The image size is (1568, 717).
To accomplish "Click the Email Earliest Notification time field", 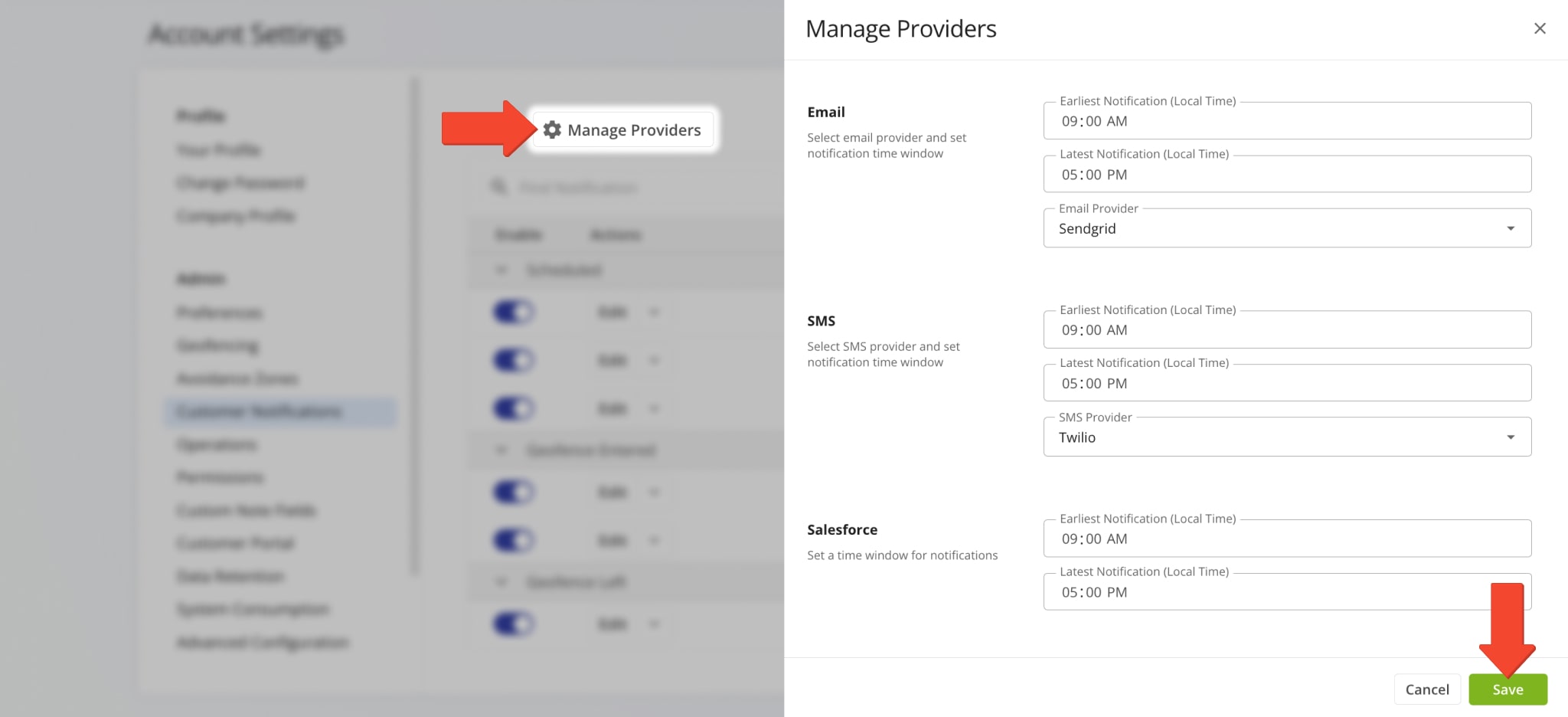I will tap(1287, 121).
